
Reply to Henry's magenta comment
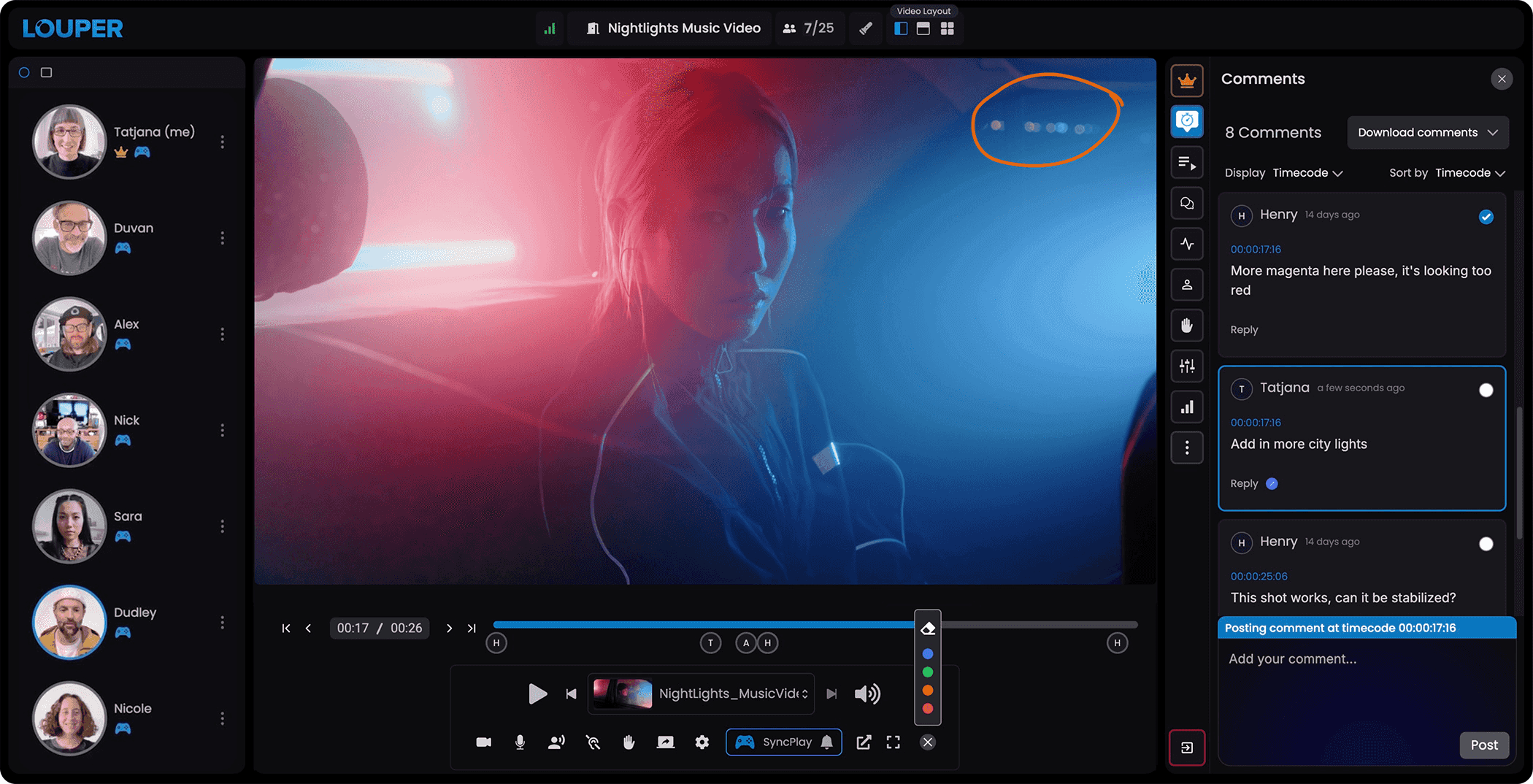(x=1244, y=330)
